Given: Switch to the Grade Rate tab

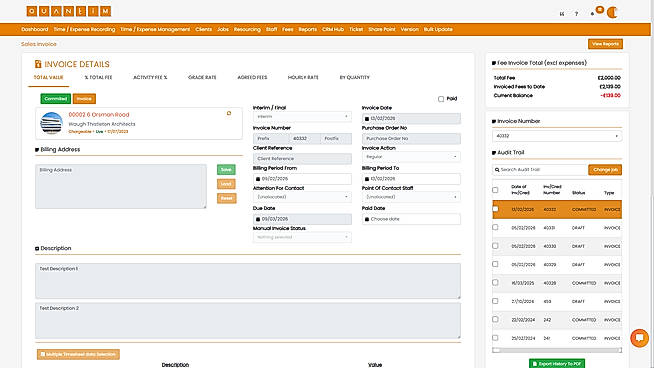Looking at the screenshot, I should pyautogui.click(x=202, y=77).
